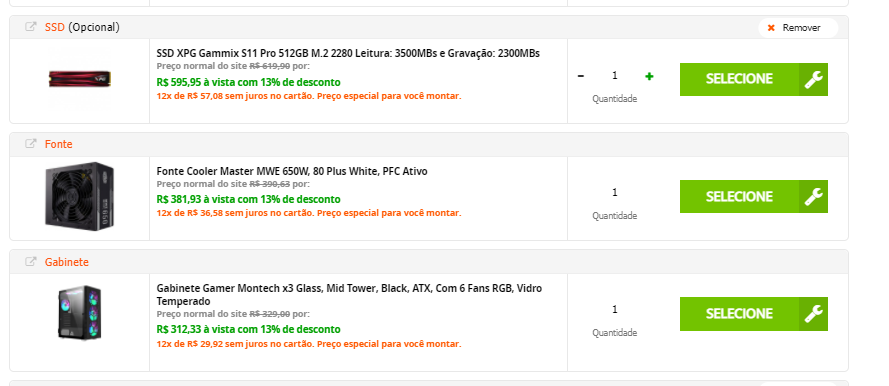
Task: Click the wrench icon in Gabinete row
Action: (813, 314)
